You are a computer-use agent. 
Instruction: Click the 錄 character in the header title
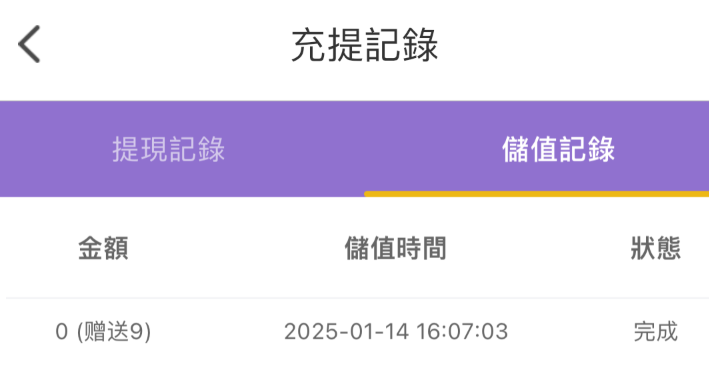tap(421, 44)
